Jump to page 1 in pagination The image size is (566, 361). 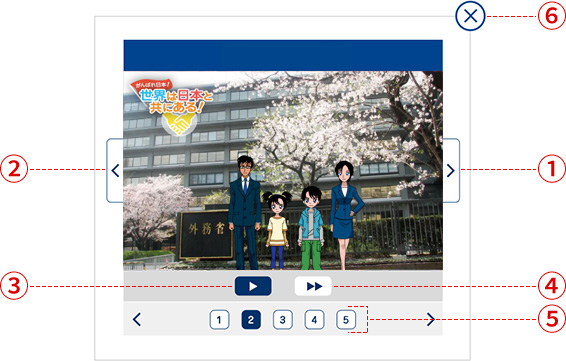219,319
